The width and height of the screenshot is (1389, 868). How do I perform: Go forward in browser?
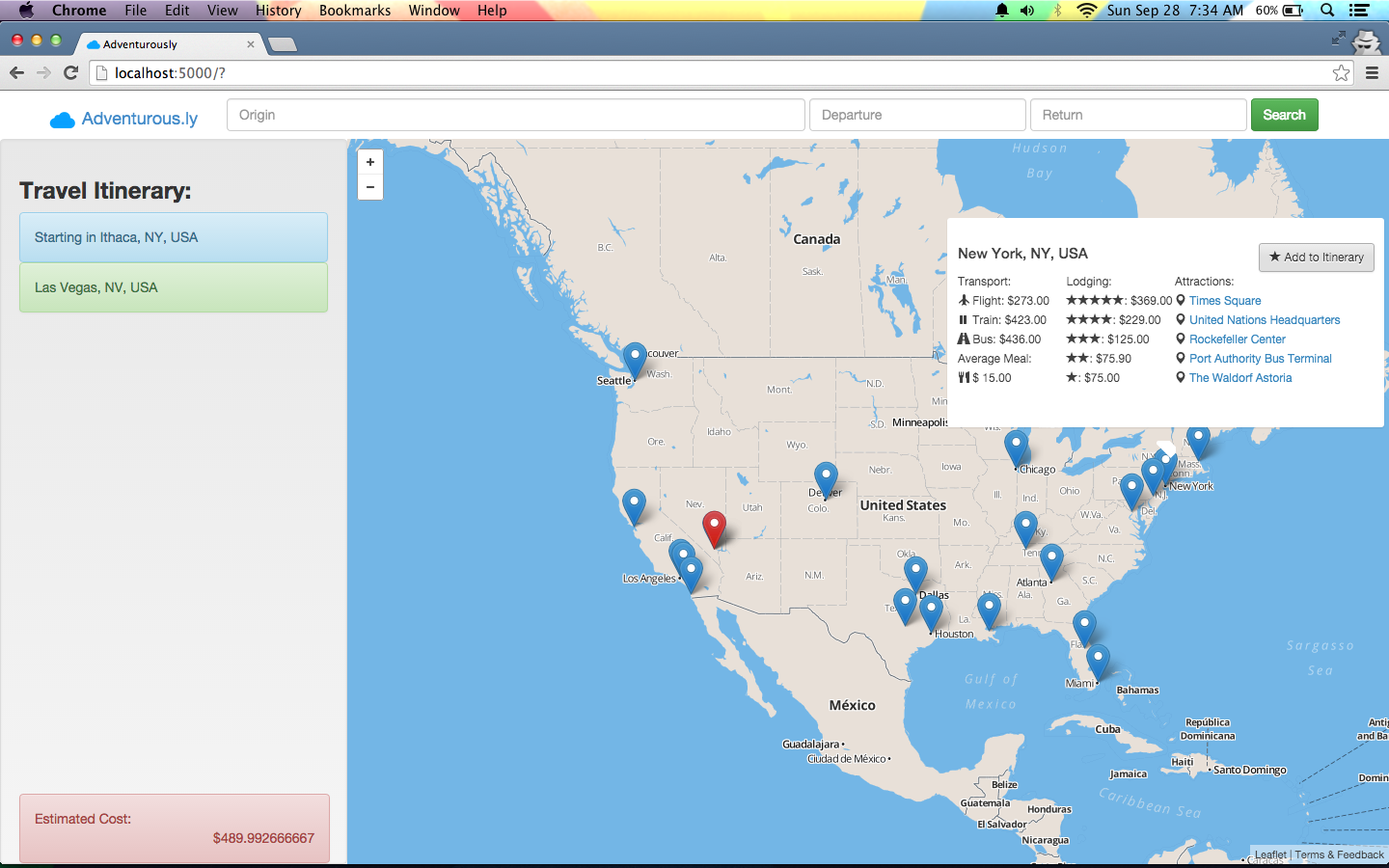point(43,72)
